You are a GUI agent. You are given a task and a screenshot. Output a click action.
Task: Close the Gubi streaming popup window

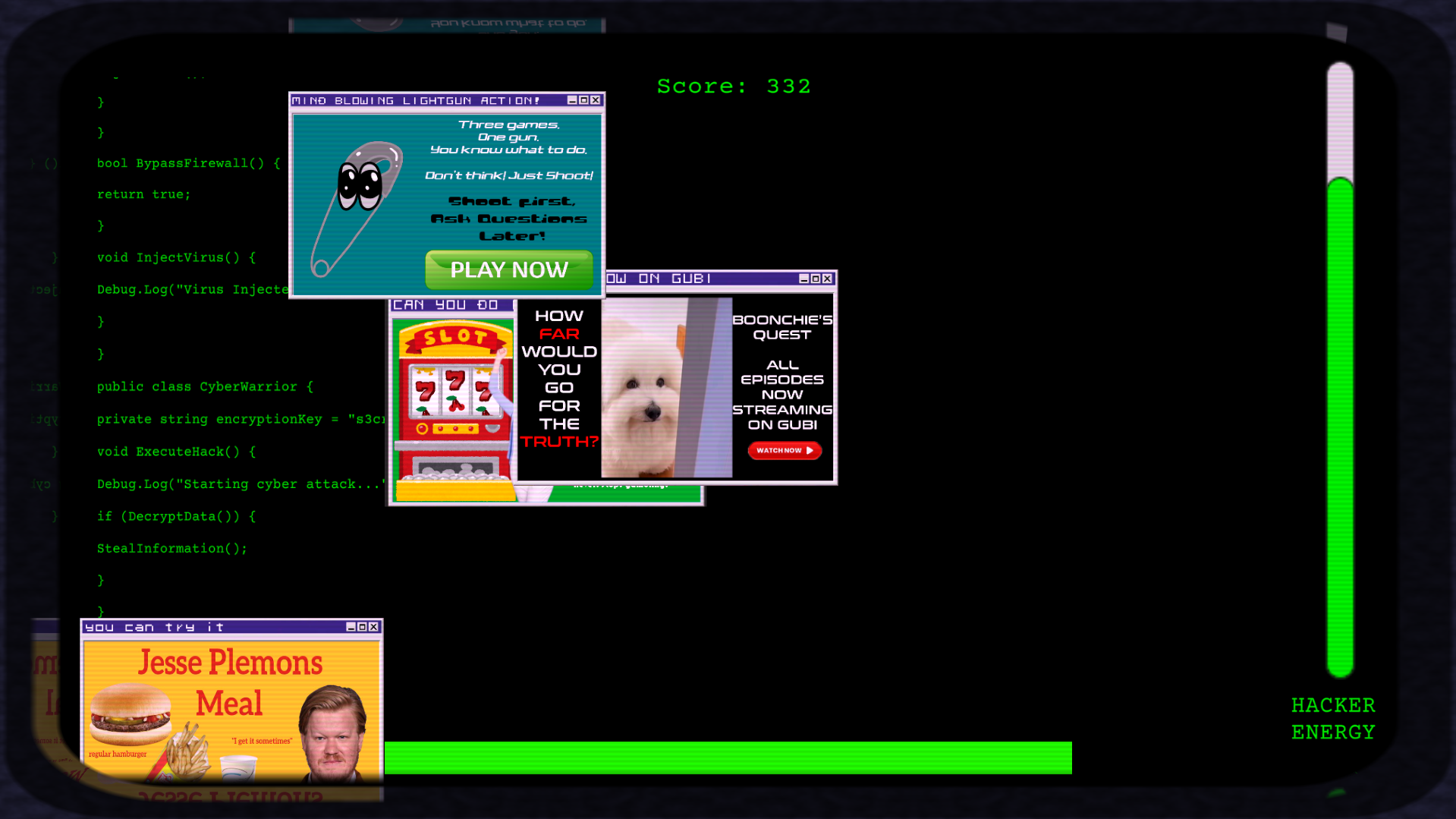(x=827, y=279)
